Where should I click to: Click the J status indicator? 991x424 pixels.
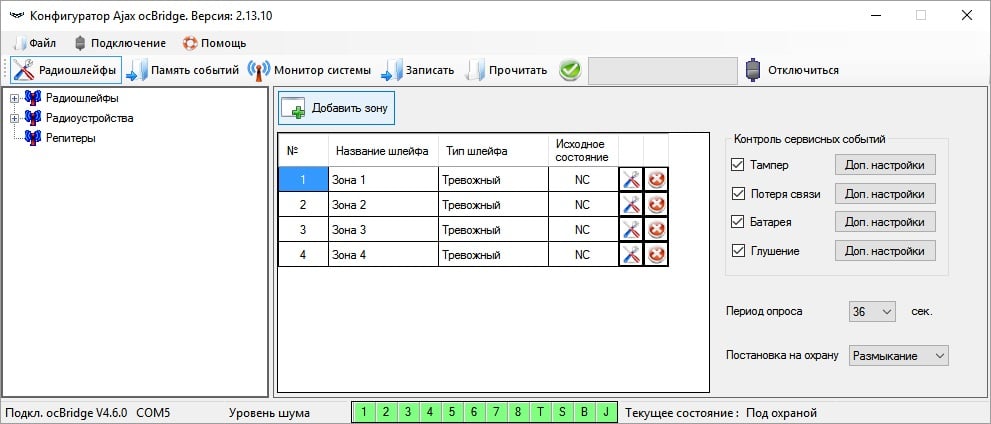[605, 413]
